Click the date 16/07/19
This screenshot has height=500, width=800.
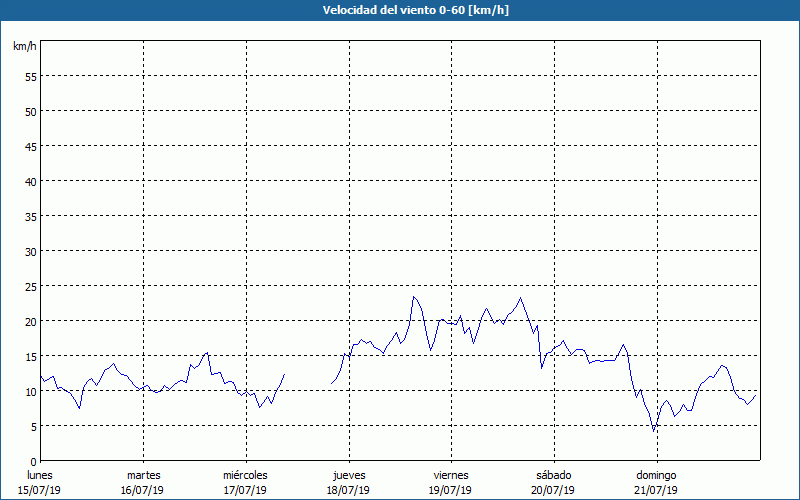pyautogui.click(x=142, y=490)
